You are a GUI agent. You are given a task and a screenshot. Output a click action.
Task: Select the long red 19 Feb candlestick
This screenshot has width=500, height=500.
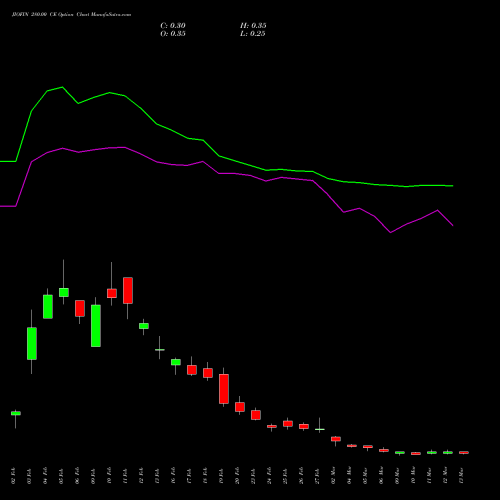(224, 389)
